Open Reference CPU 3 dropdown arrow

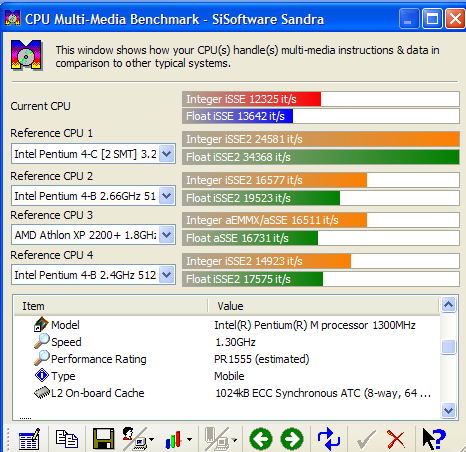coord(166,235)
